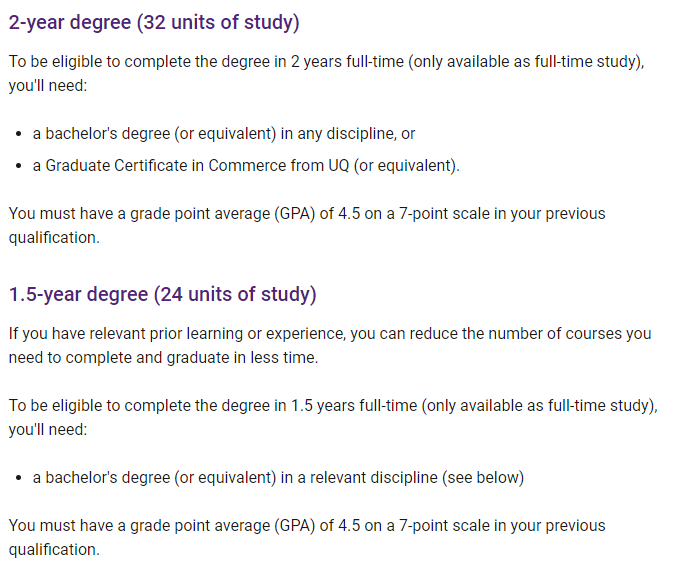Image resolution: width=692 pixels, height=563 pixels.
Task: Click the first GPA 4.5 requirement paragraph
Action: pos(307,225)
